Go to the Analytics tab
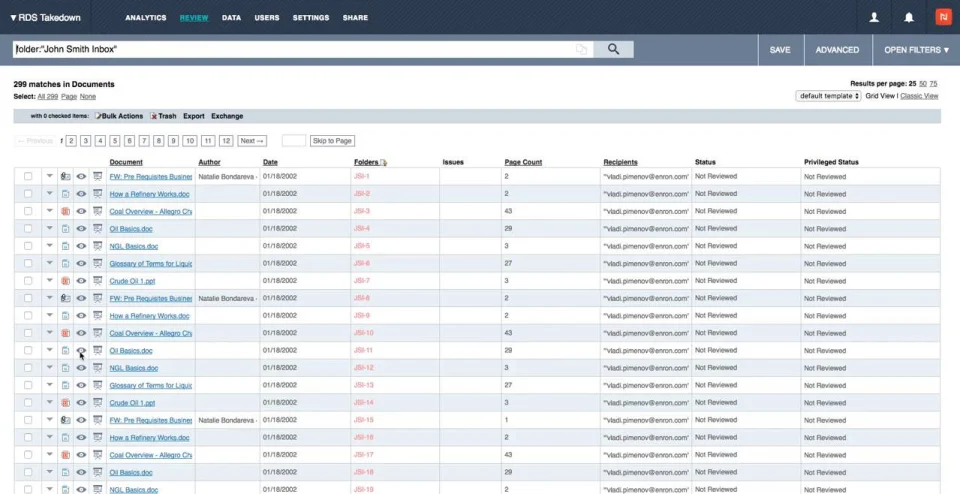This screenshot has height=494, width=960. coord(146,18)
